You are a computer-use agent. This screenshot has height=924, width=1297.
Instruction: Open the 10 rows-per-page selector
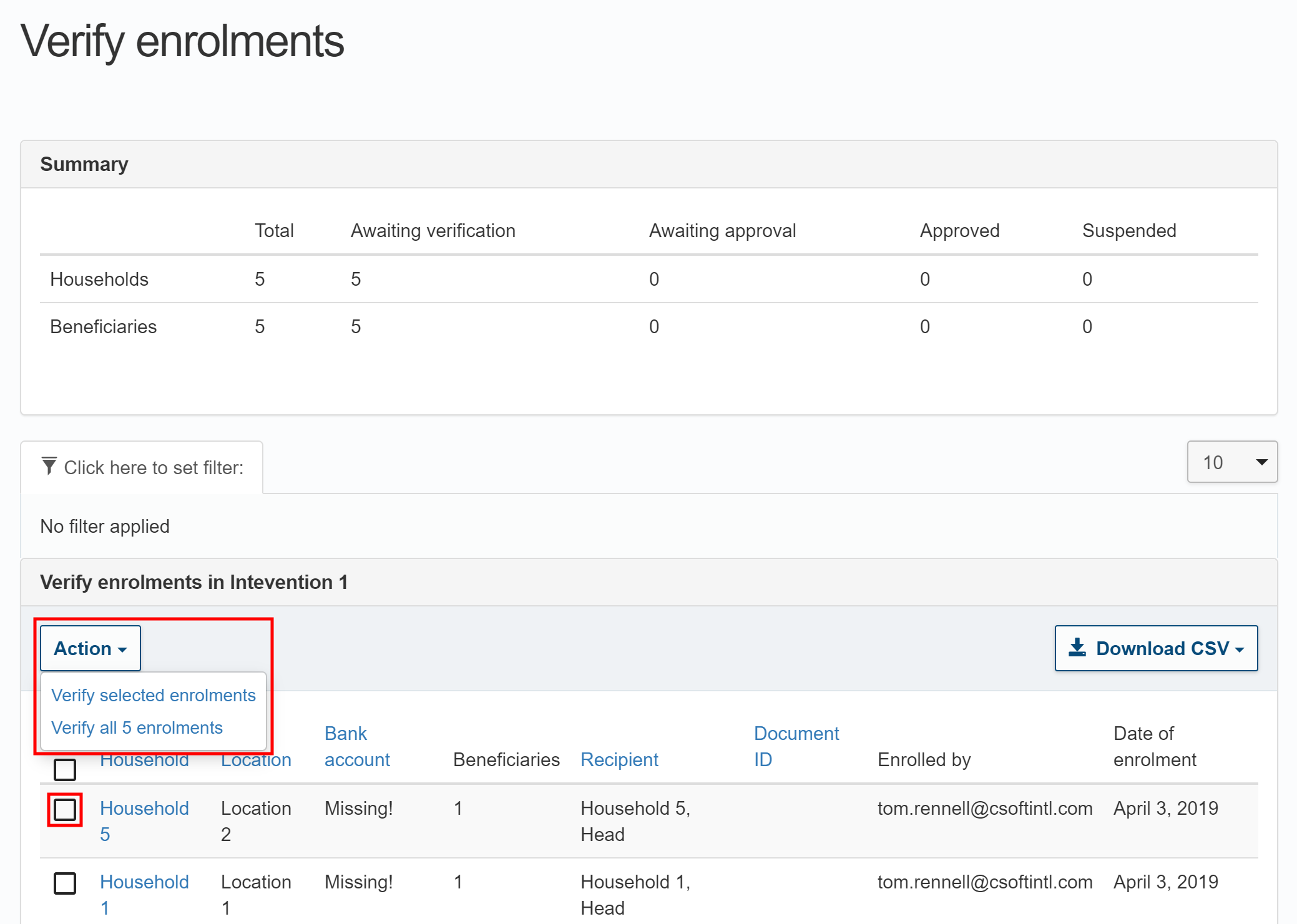(x=1231, y=462)
